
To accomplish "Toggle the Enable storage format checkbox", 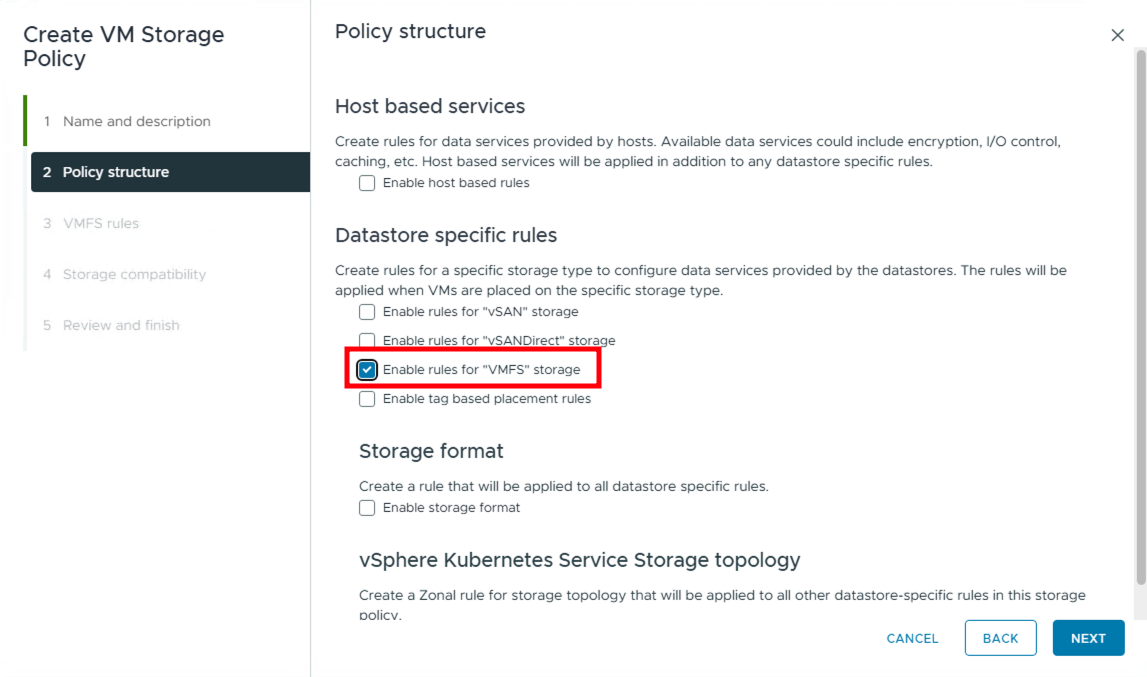I will (x=368, y=508).
